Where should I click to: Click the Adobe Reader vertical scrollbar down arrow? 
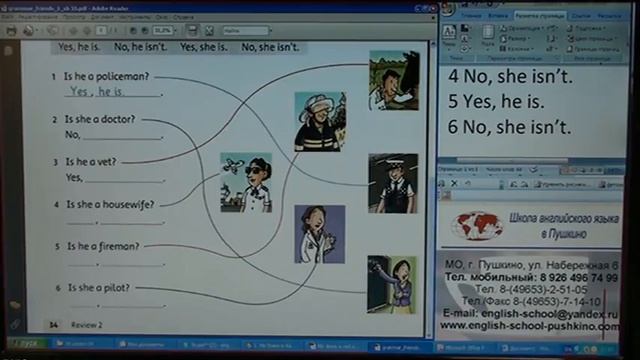[429, 335]
